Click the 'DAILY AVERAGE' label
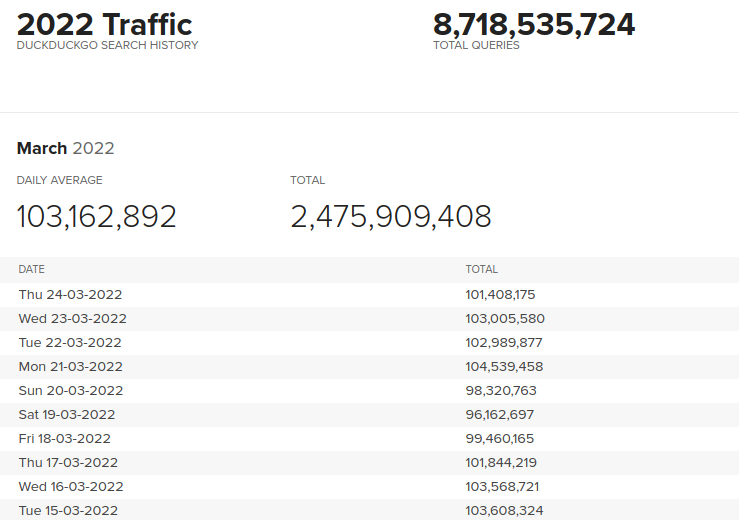The height and width of the screenshot is (520, 745). pyautogui.click(x=59, y=180)
